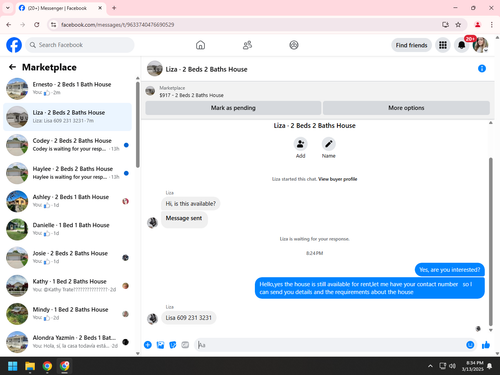Show hidden system tray icons
500x375 pixels.
(x=430, y=366)
